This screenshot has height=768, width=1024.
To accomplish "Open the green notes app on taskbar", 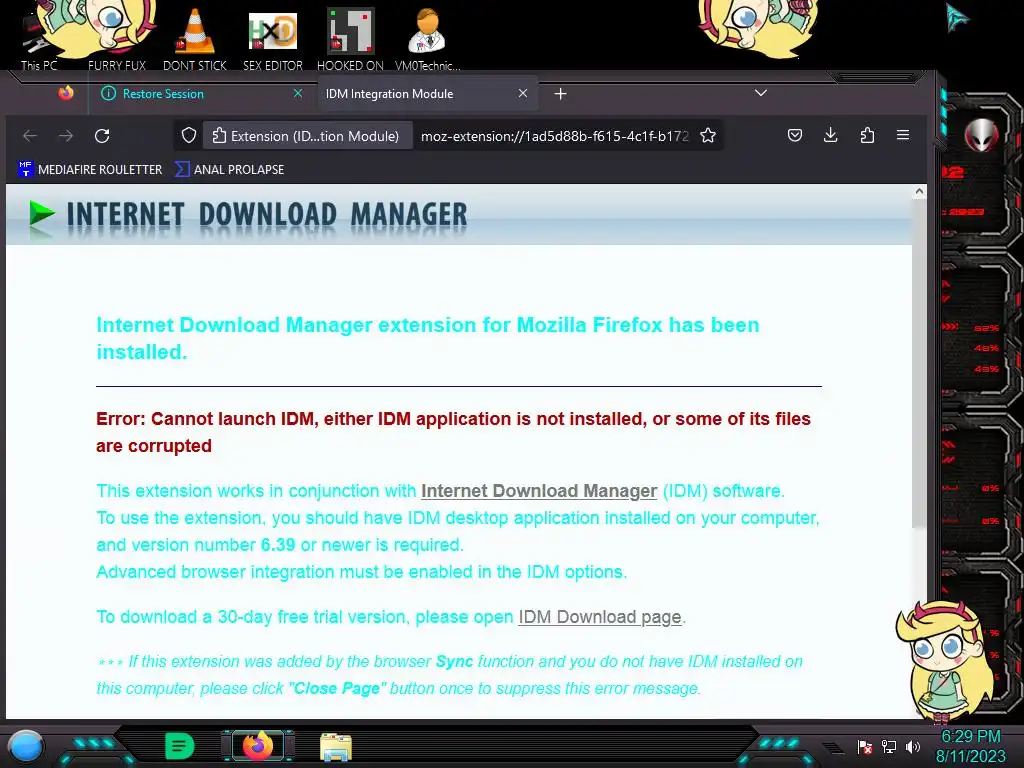I will pos(180,746).
